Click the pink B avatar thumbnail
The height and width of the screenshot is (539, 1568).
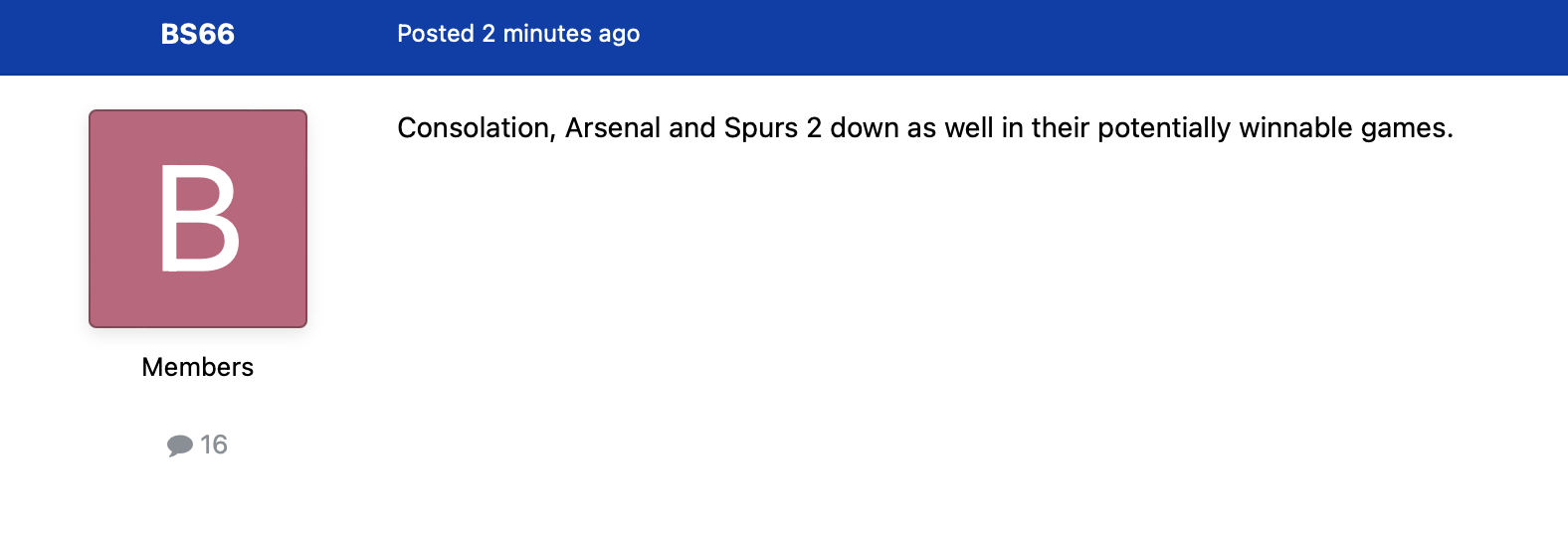click(198, 219)
